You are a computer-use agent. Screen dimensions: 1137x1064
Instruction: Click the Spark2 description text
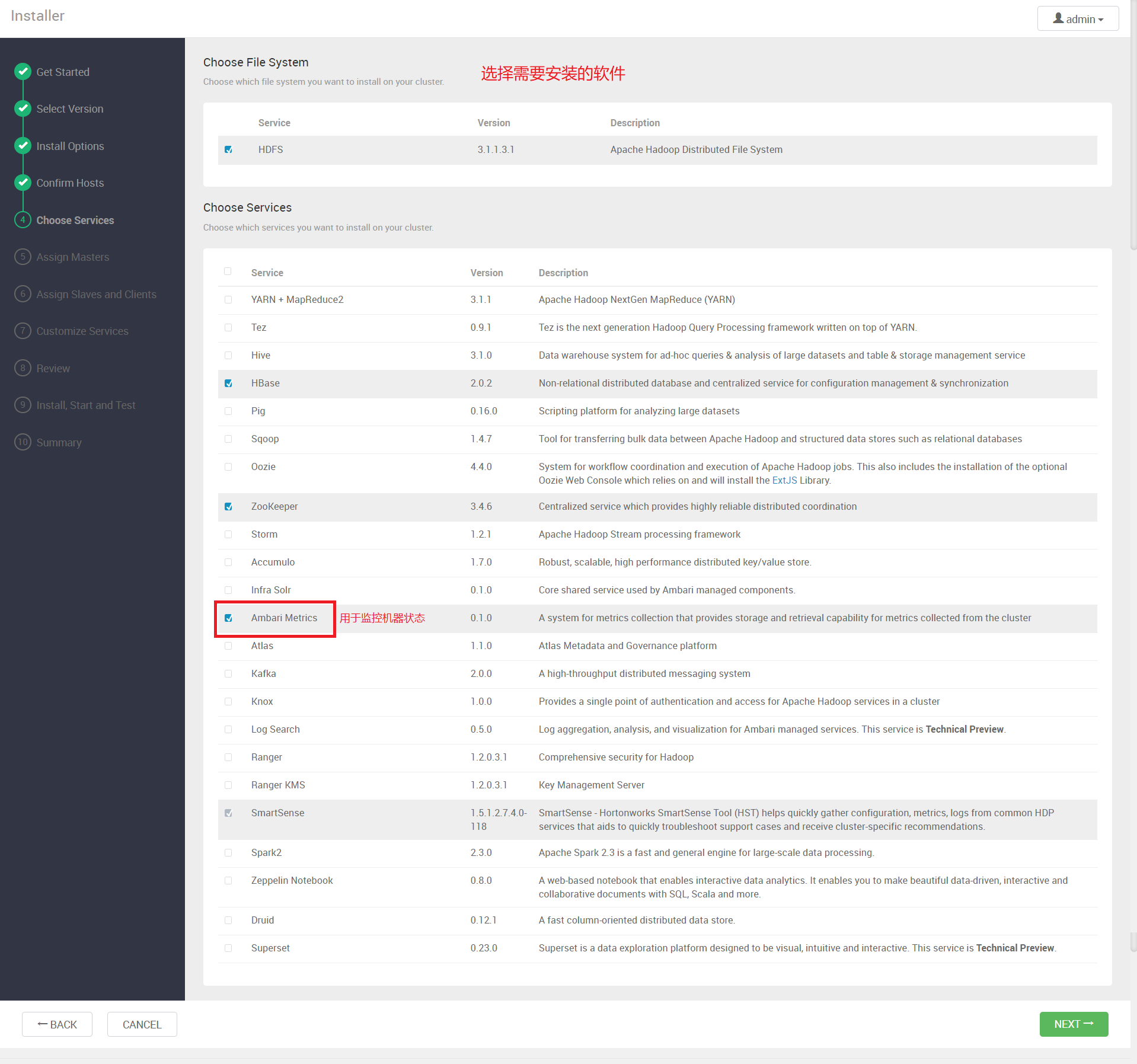707,853
